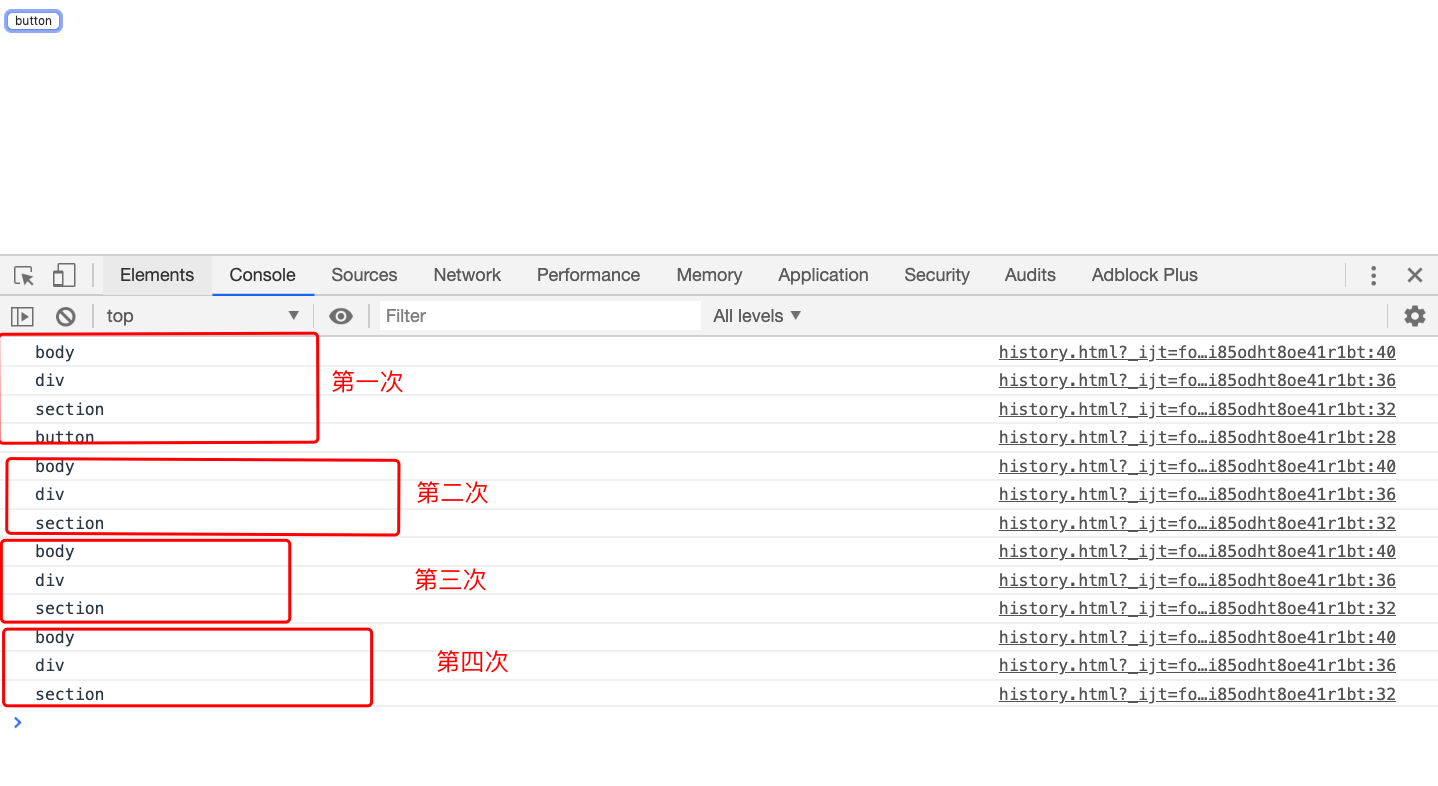Open the Memory tab
The image size is (1438, 786).
point(709,275)
